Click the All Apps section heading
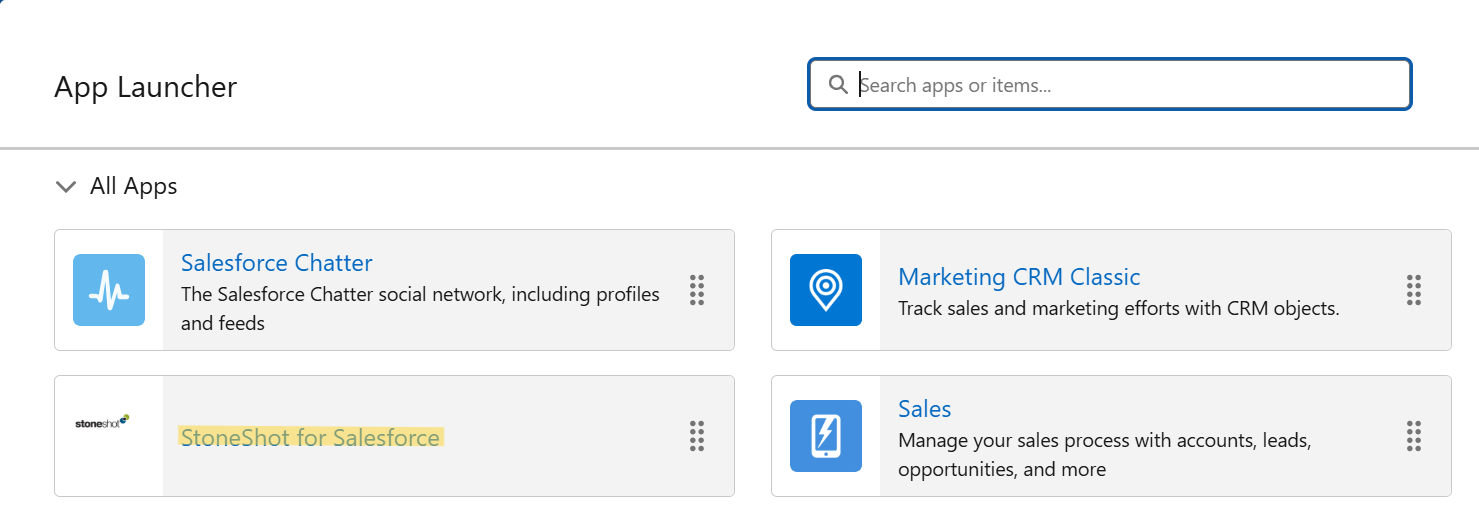The width and height of the screenshot is (1479, 515). click(x=134, y=186)
